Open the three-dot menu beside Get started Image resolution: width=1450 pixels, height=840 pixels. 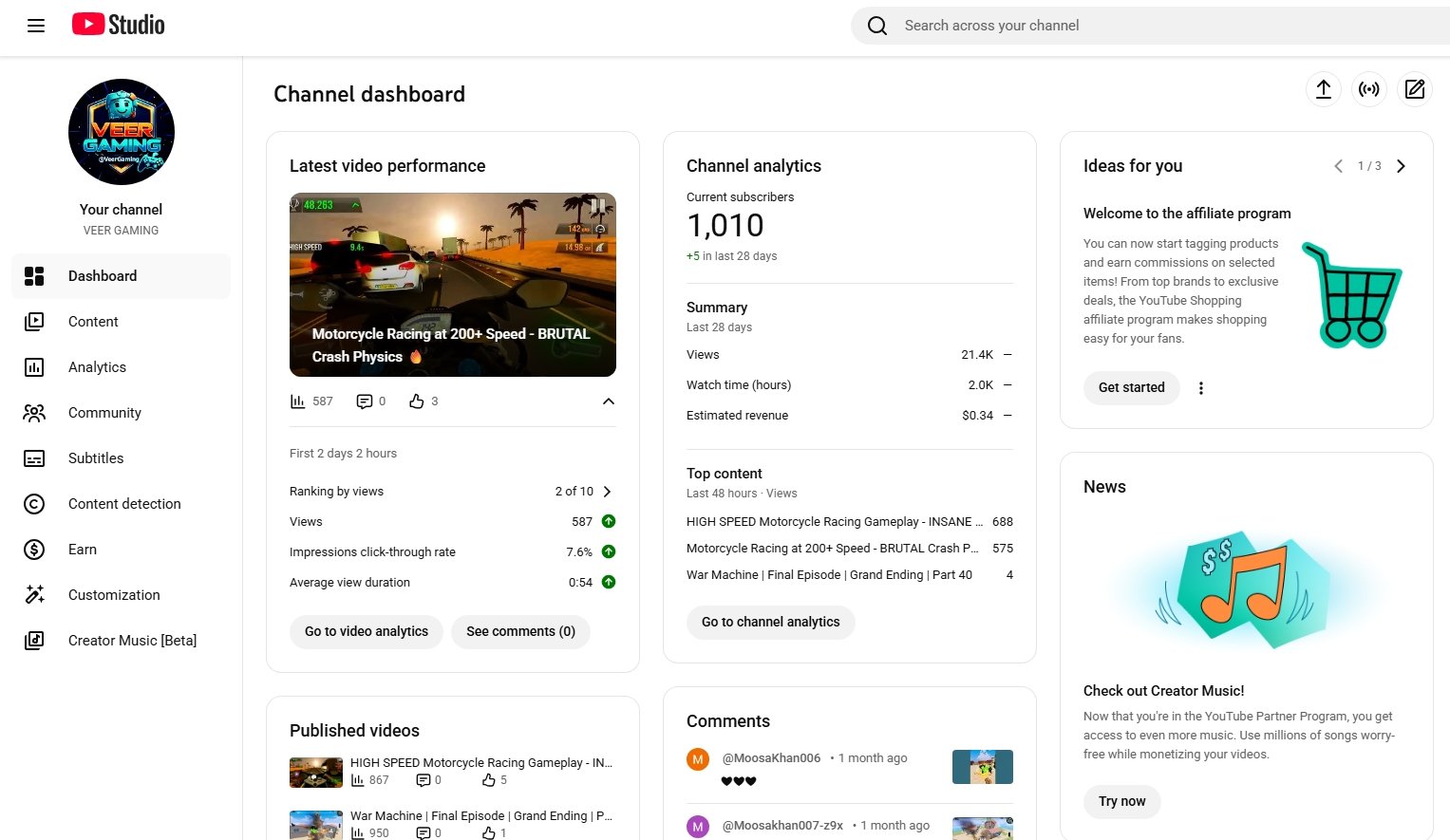click(x=1201, y=388)
